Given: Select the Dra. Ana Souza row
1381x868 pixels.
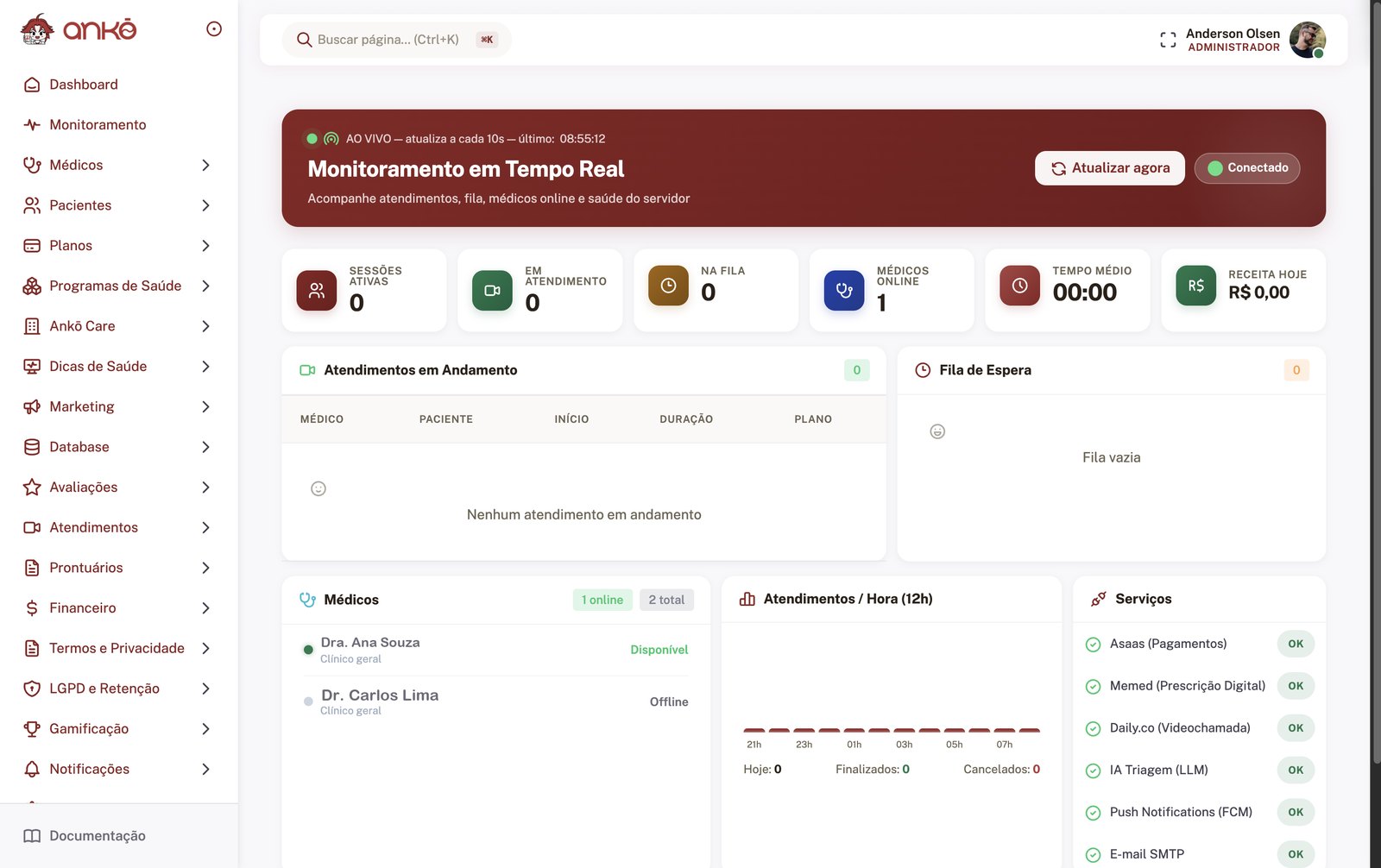Looking at the screenshot, I should click(x=496, y=650).
